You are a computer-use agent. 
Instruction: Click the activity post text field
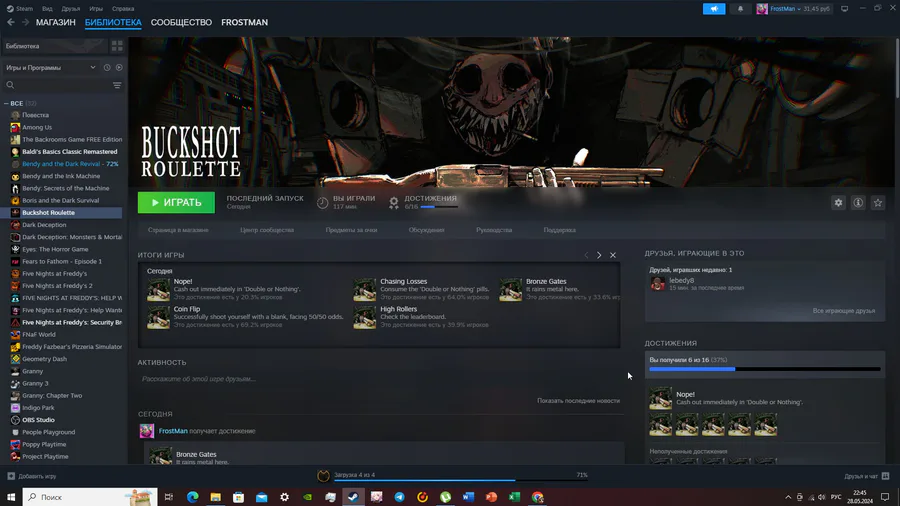379,379
